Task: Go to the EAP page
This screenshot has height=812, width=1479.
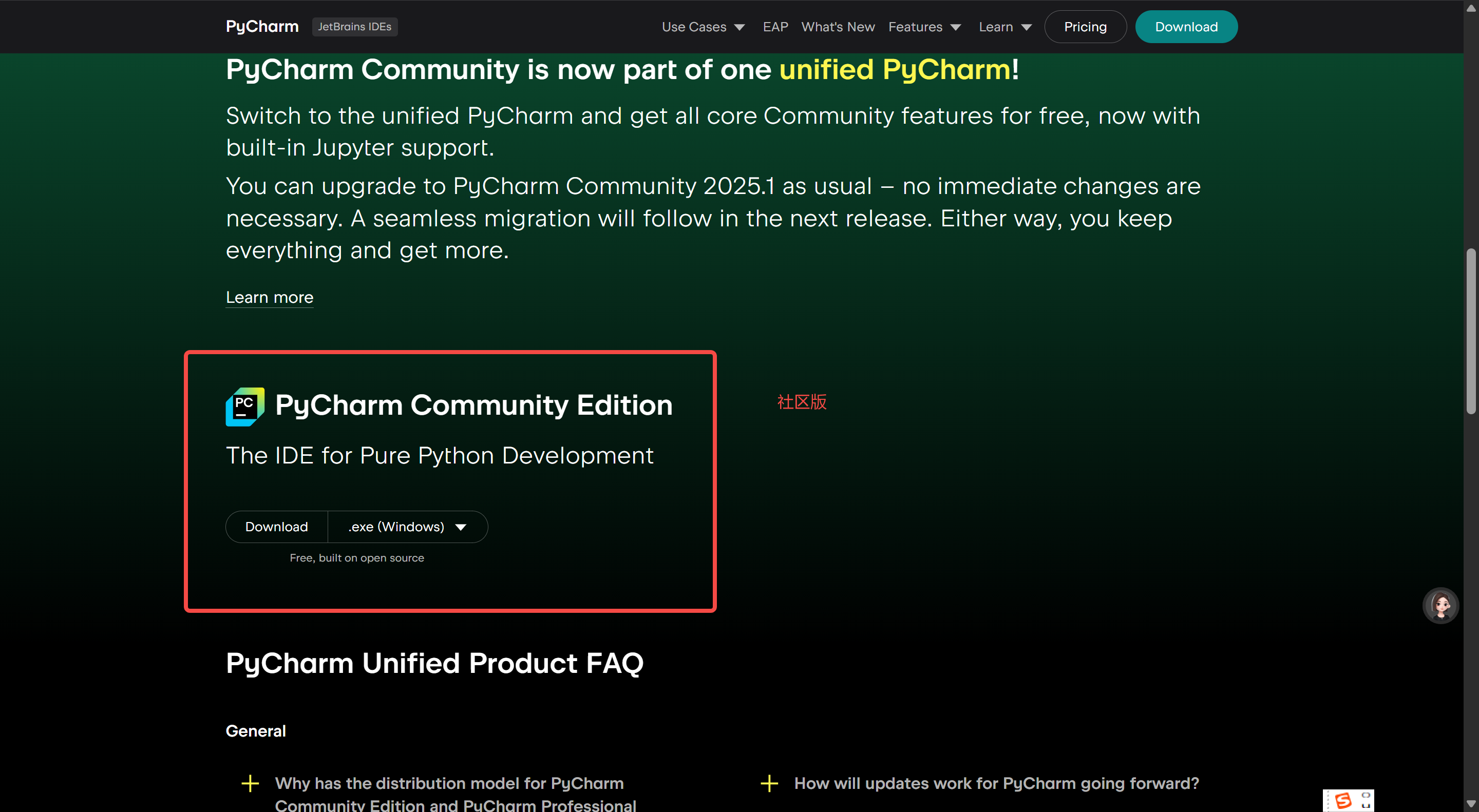Action: tap(775, 27)
